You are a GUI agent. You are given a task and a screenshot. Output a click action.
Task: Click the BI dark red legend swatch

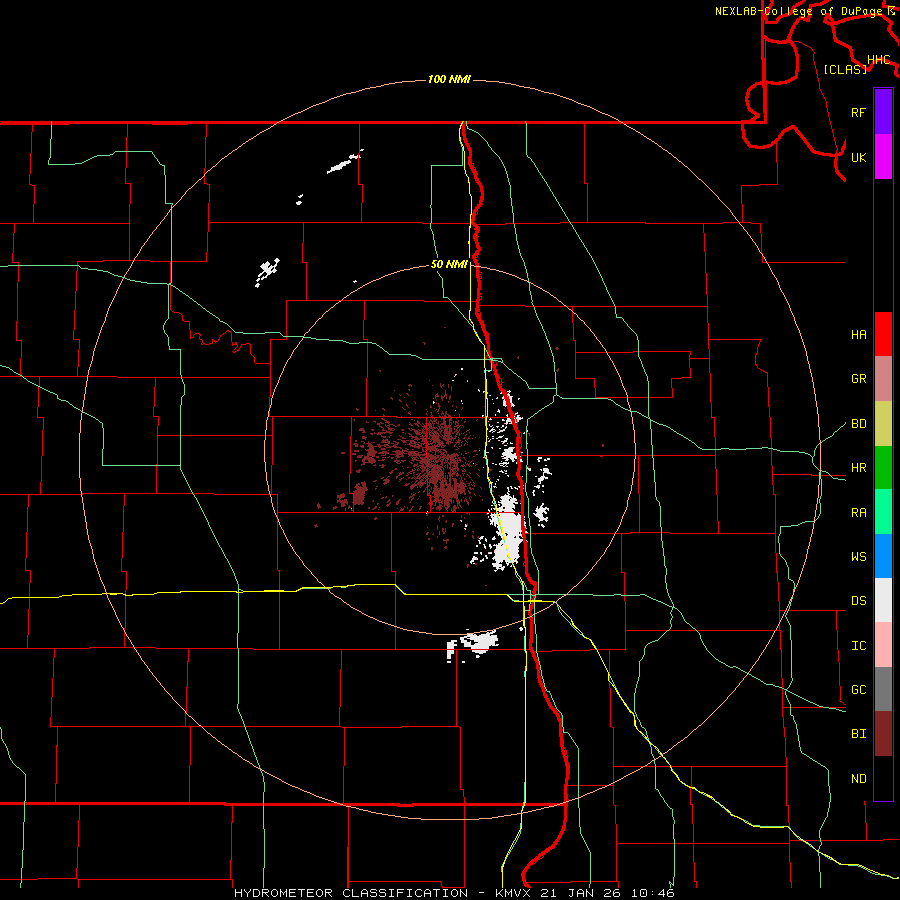883,734
